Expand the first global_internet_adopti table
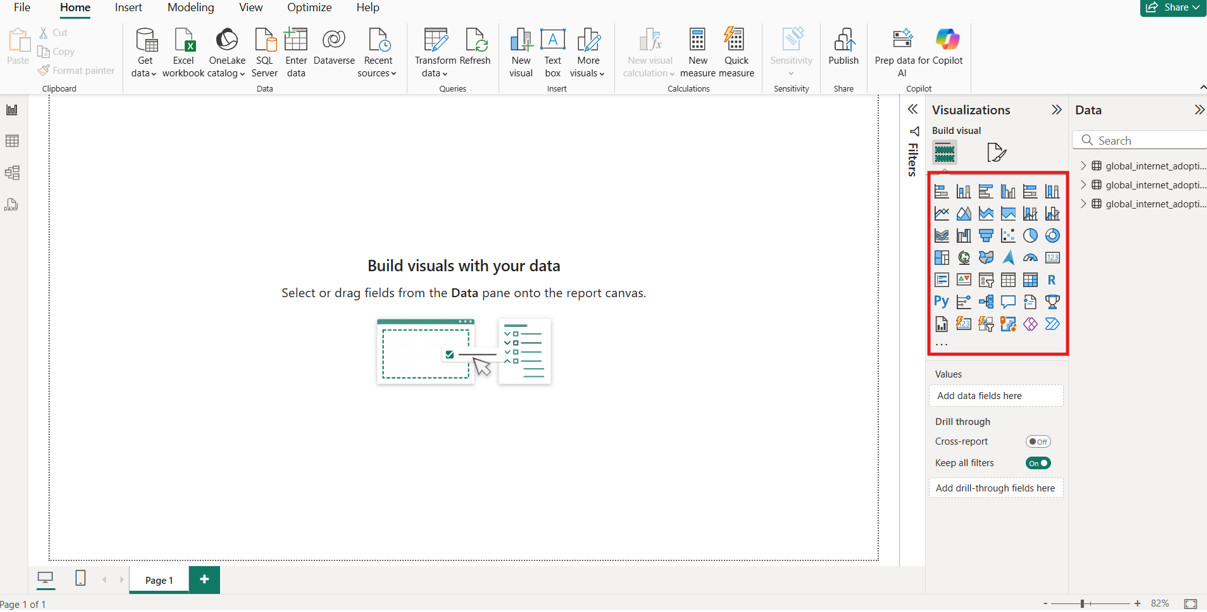The height and width of the screenshot is (612, 1207). coord(1085,165)
